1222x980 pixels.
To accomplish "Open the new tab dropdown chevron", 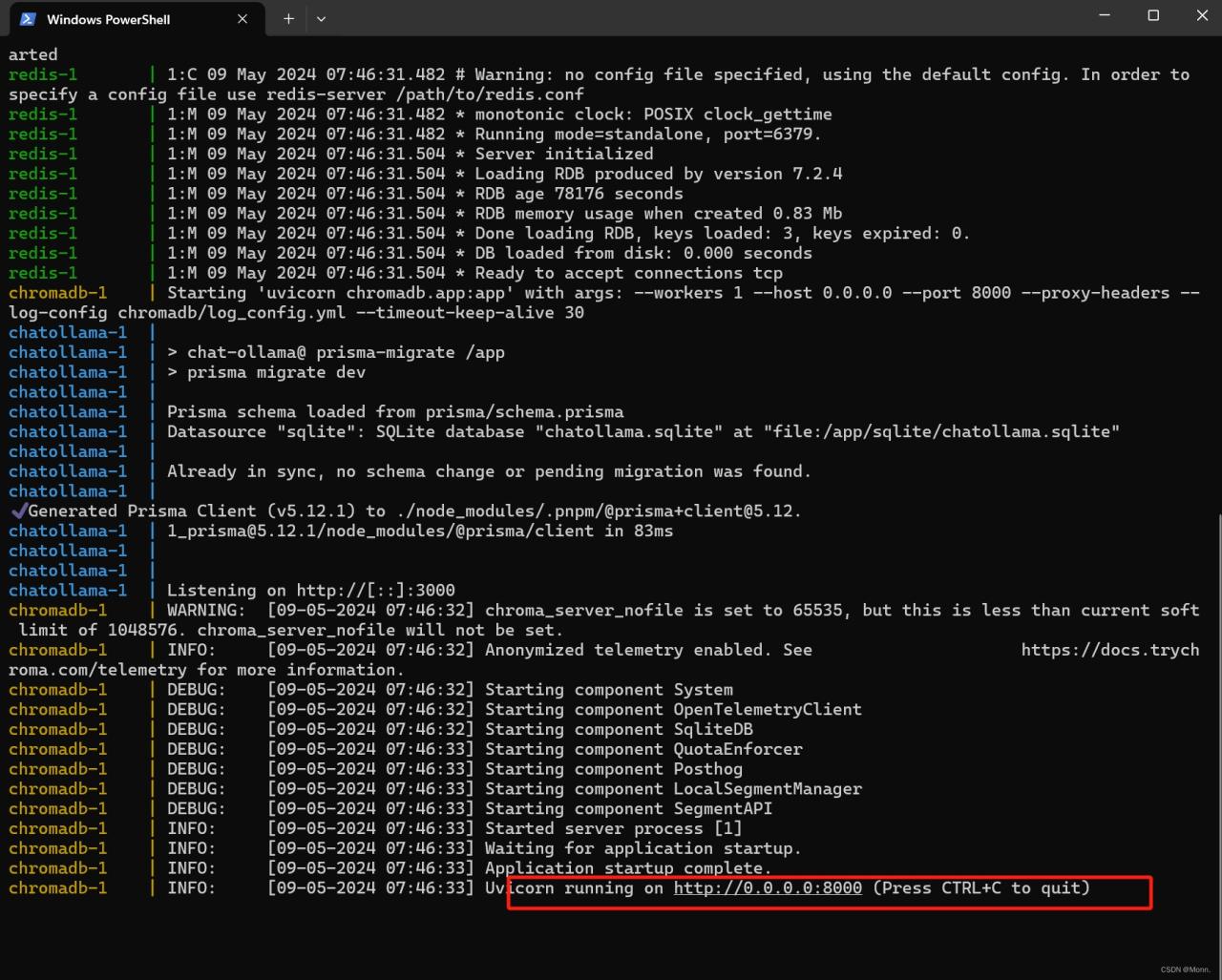I will 321,18.
